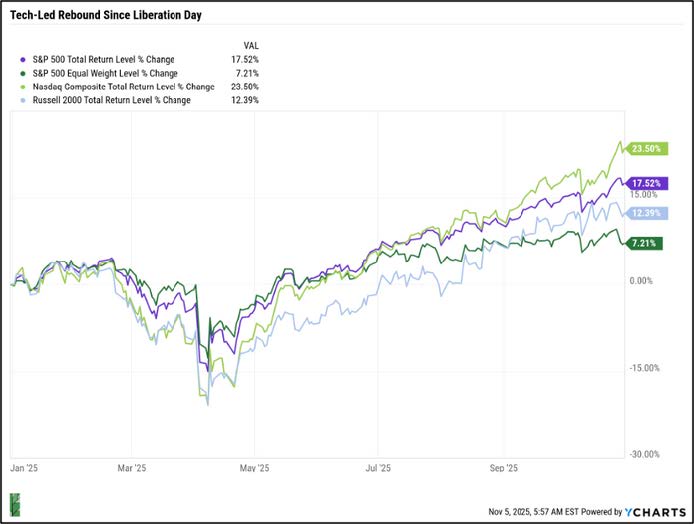The image size is (694, 524).
Task: Click the light green Nasdaq Composite legend dot
Action: coord(23,86)
